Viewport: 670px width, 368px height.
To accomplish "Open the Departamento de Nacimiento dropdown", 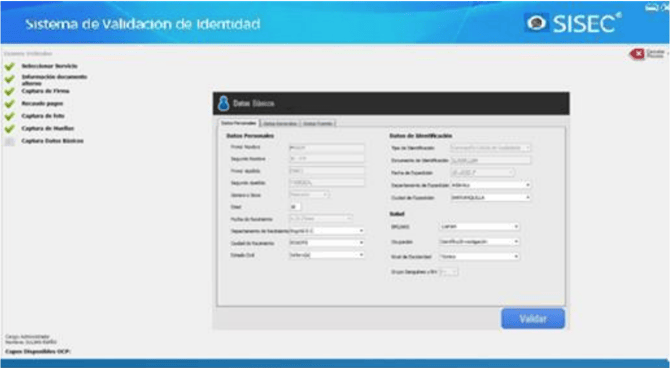I will [327, 231].
